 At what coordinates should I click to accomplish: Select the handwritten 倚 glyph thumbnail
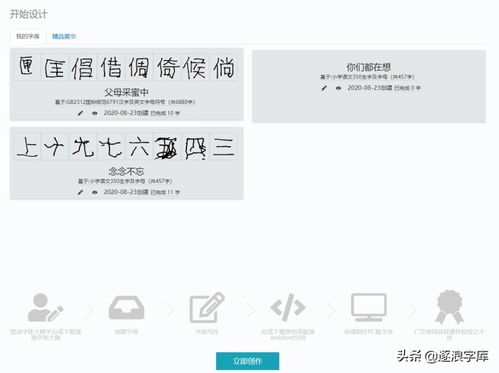[167, 67]
